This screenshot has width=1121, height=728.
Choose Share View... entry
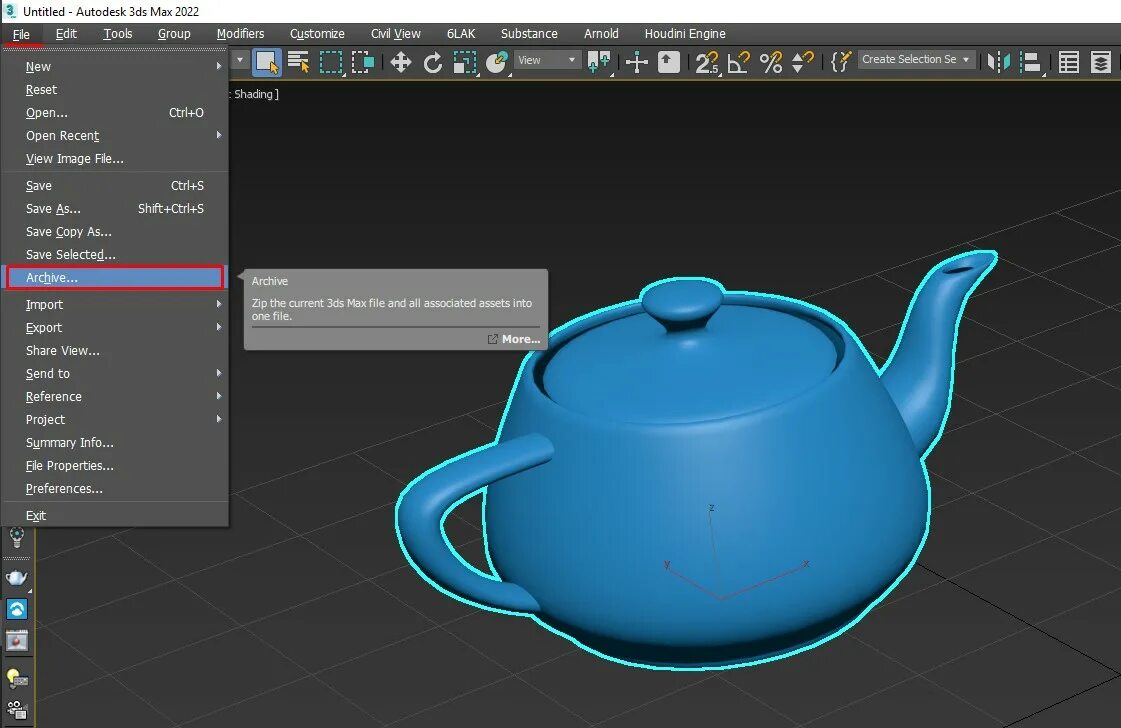point(115,350)
